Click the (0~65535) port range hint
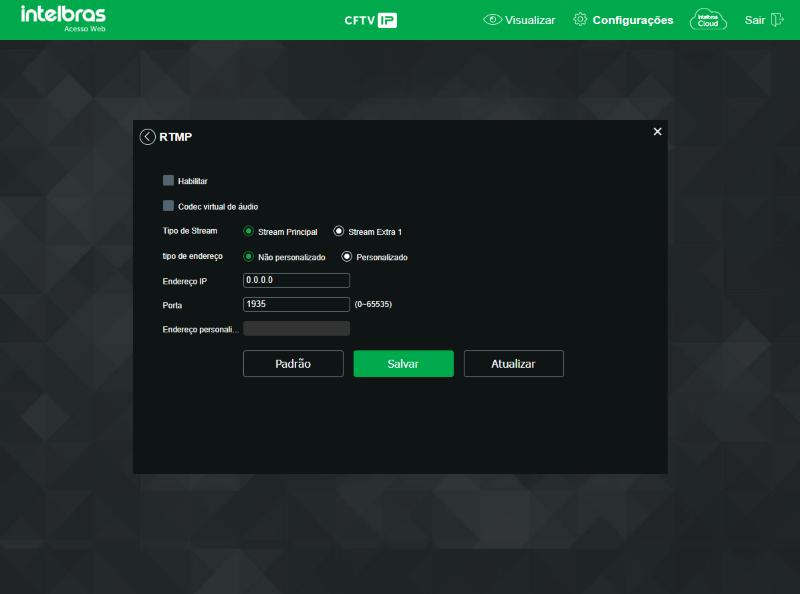 (373, 304)
